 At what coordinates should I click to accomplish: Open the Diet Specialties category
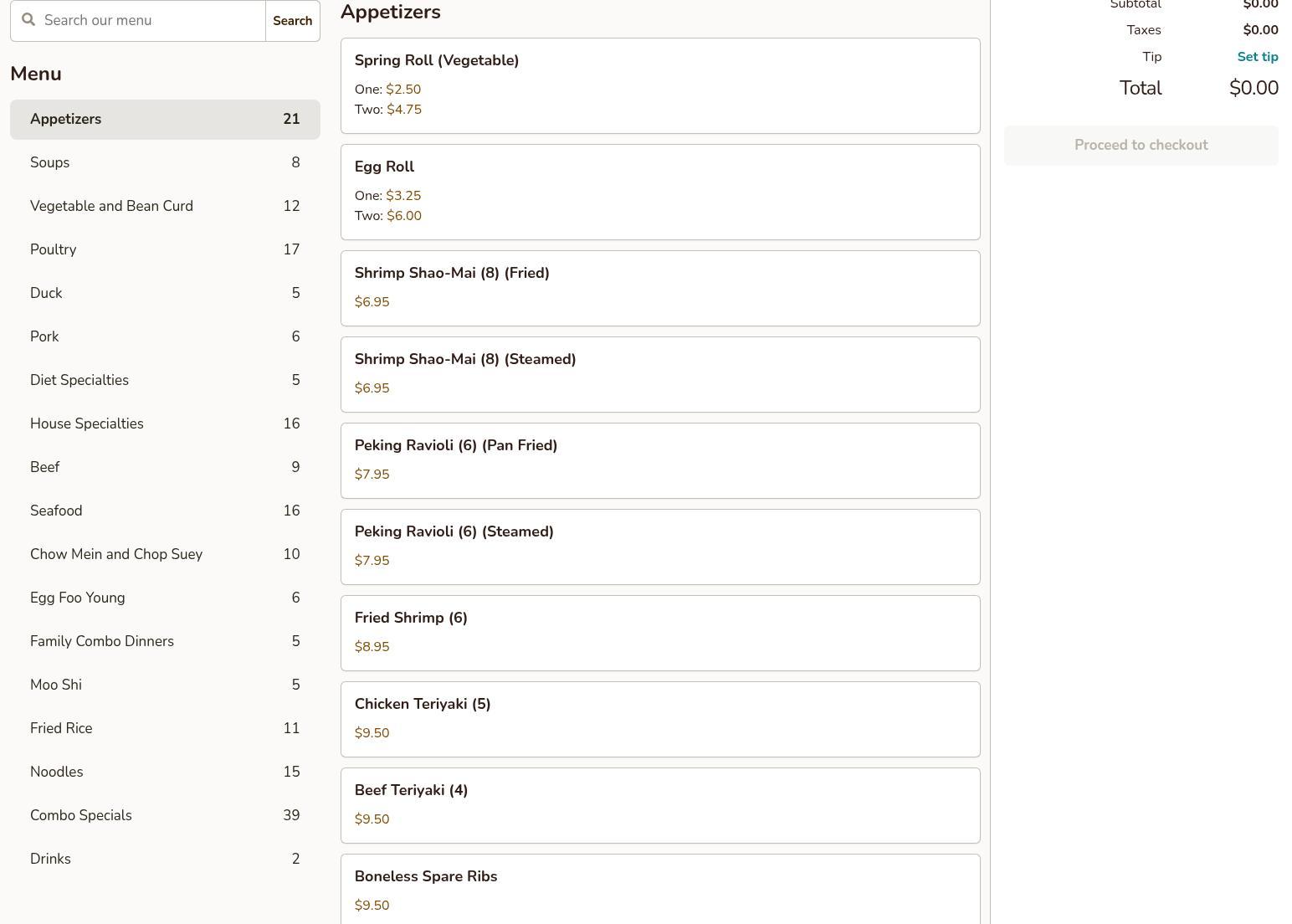coord(165,381)
